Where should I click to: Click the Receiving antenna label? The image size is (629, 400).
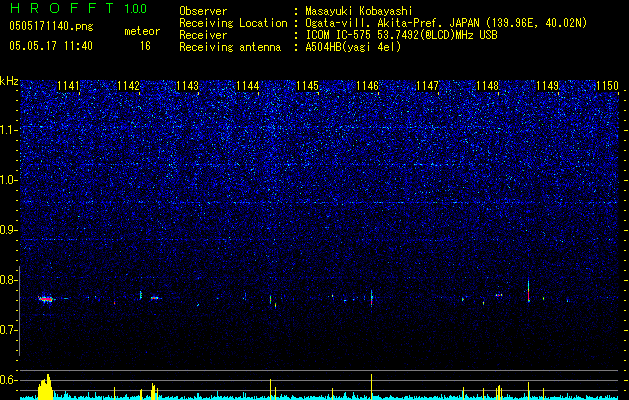[x=230, y=47]
